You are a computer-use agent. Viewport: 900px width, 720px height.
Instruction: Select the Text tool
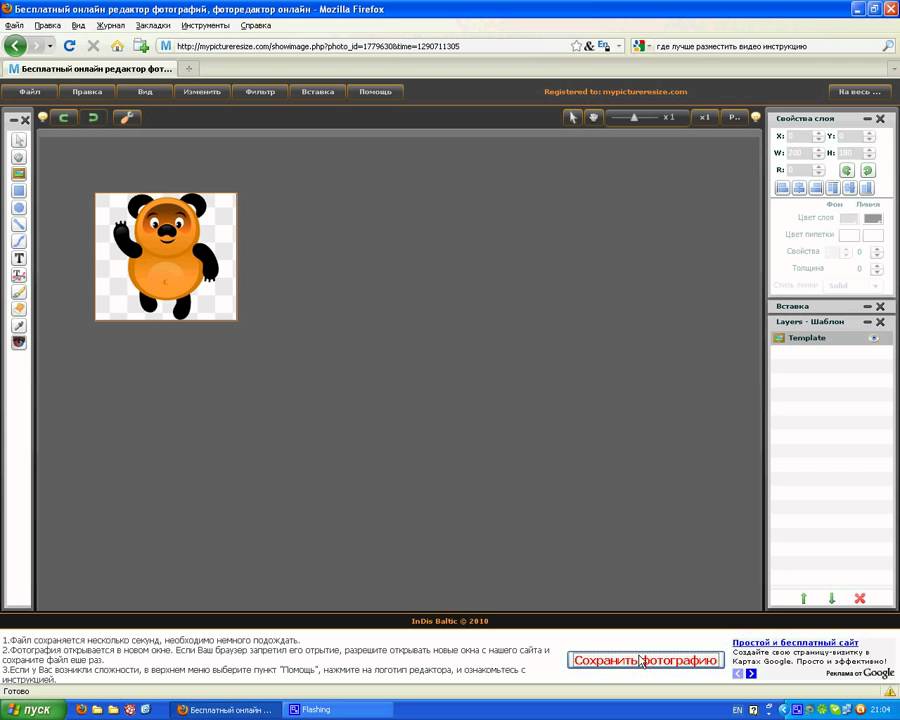click(x=19, y=258)
